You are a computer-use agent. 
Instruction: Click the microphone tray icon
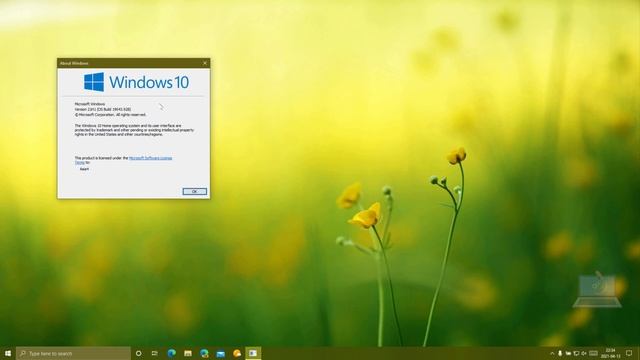point(560,353)
